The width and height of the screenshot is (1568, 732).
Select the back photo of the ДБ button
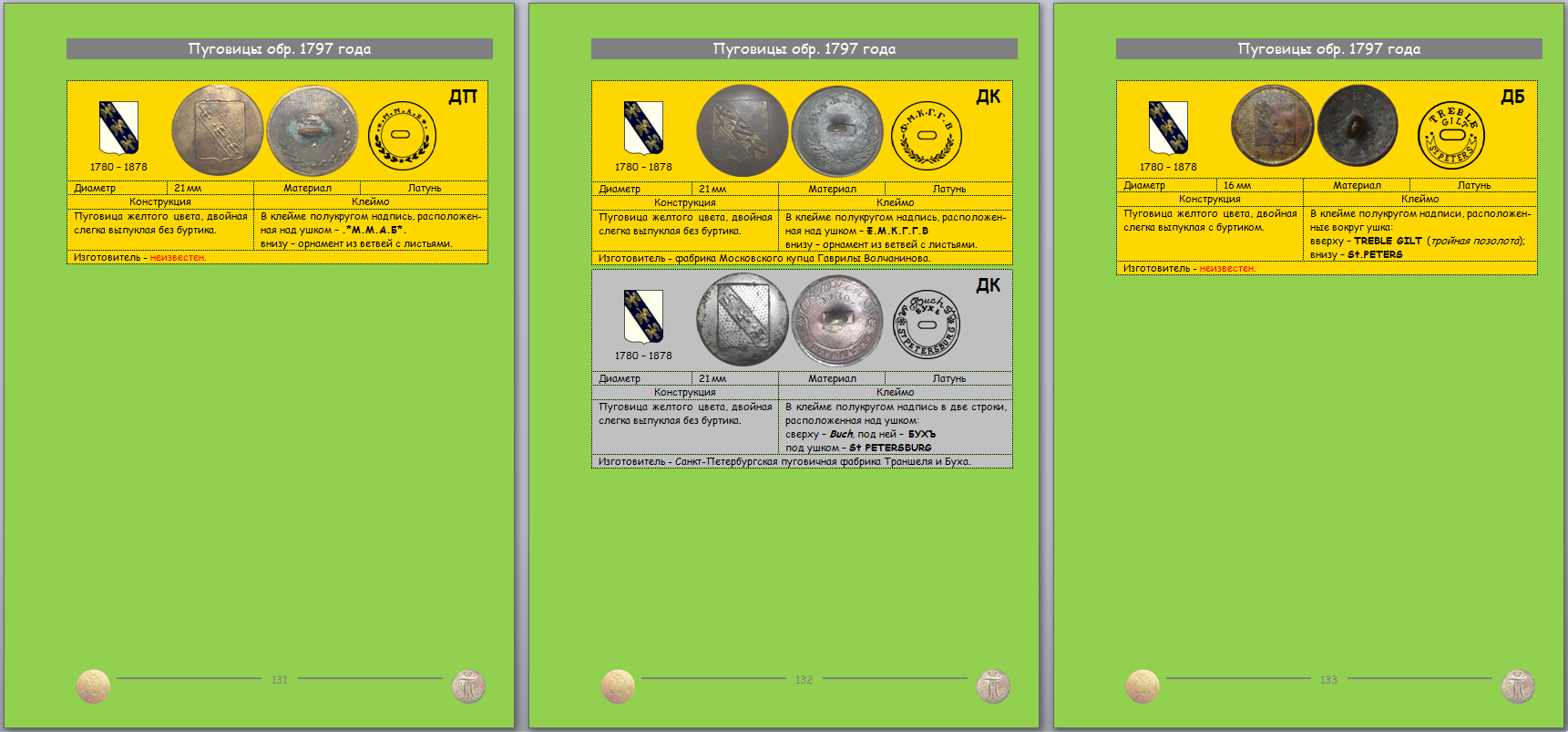1358,126
